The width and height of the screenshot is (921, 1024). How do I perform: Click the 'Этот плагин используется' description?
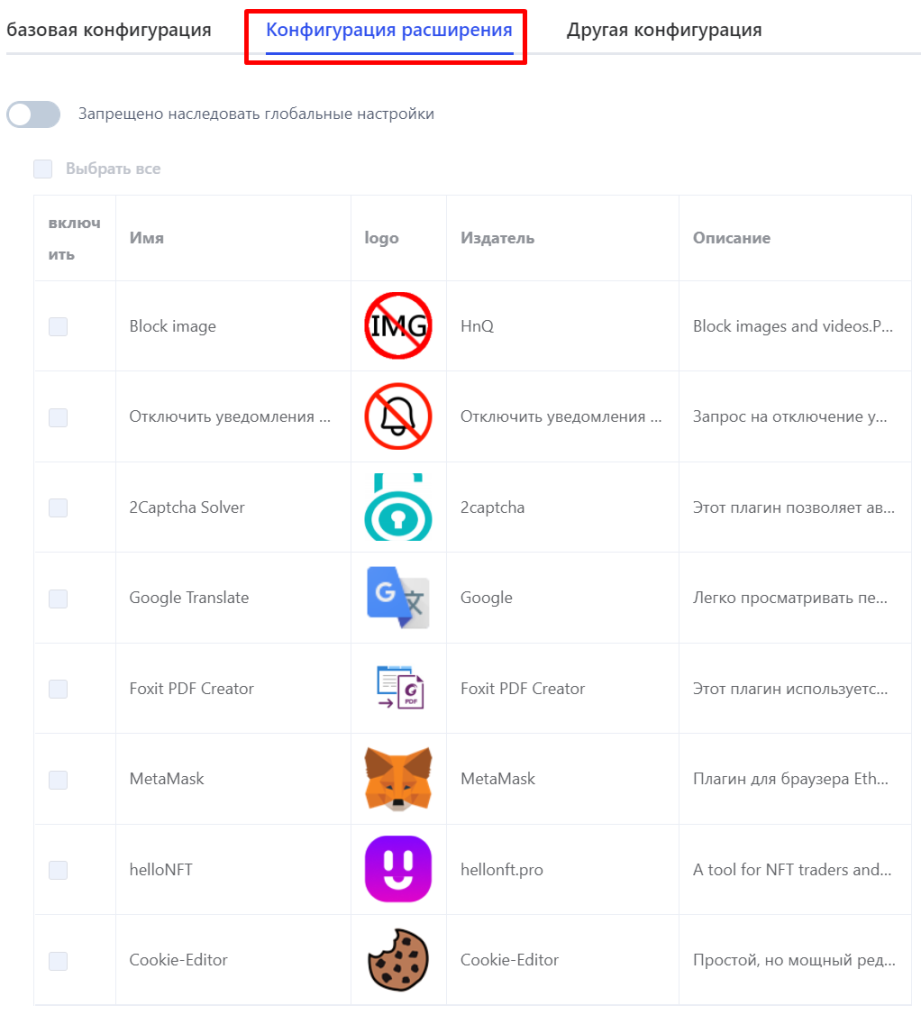point(790,688)
